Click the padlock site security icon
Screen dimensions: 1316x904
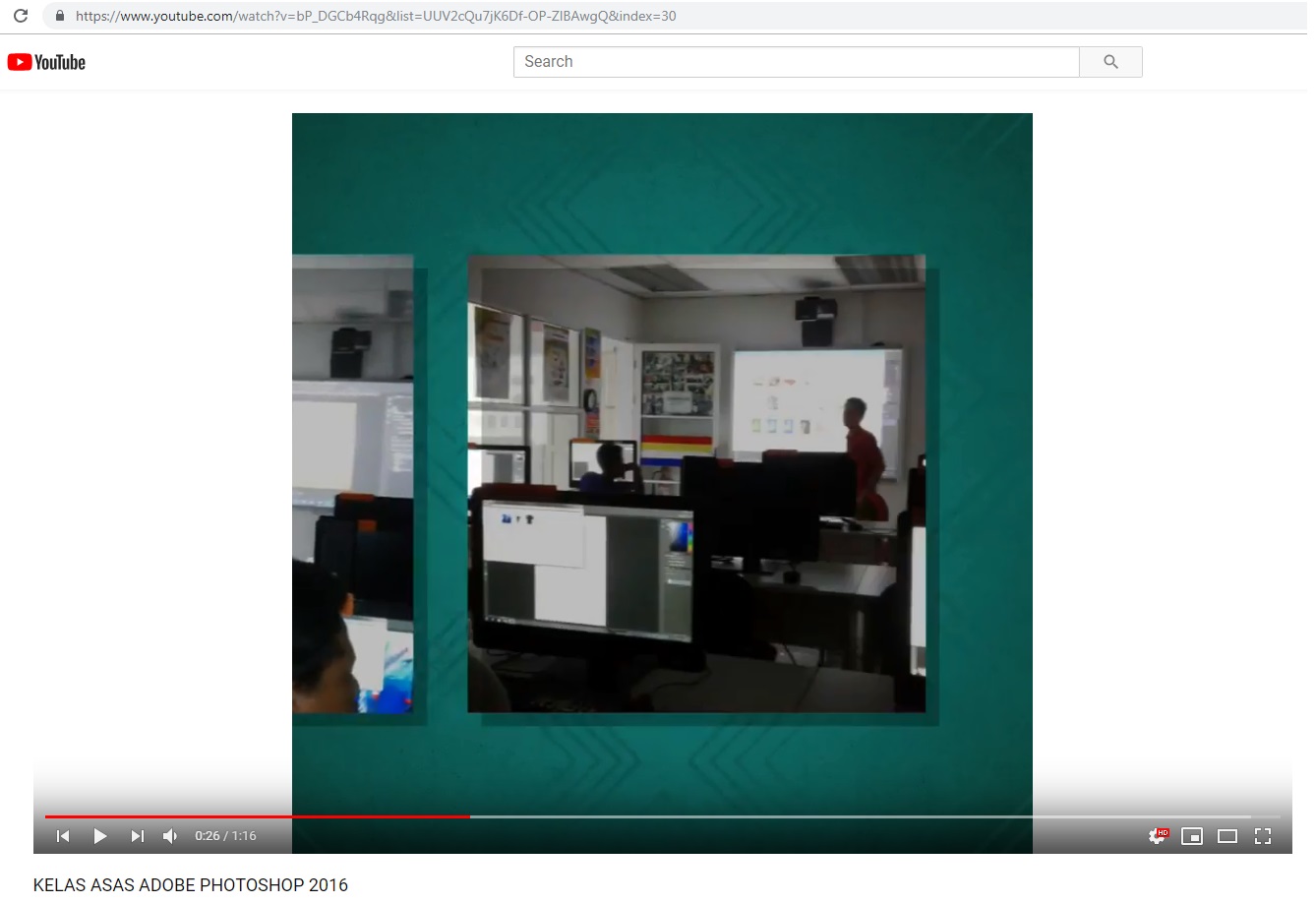coord(60,16)
